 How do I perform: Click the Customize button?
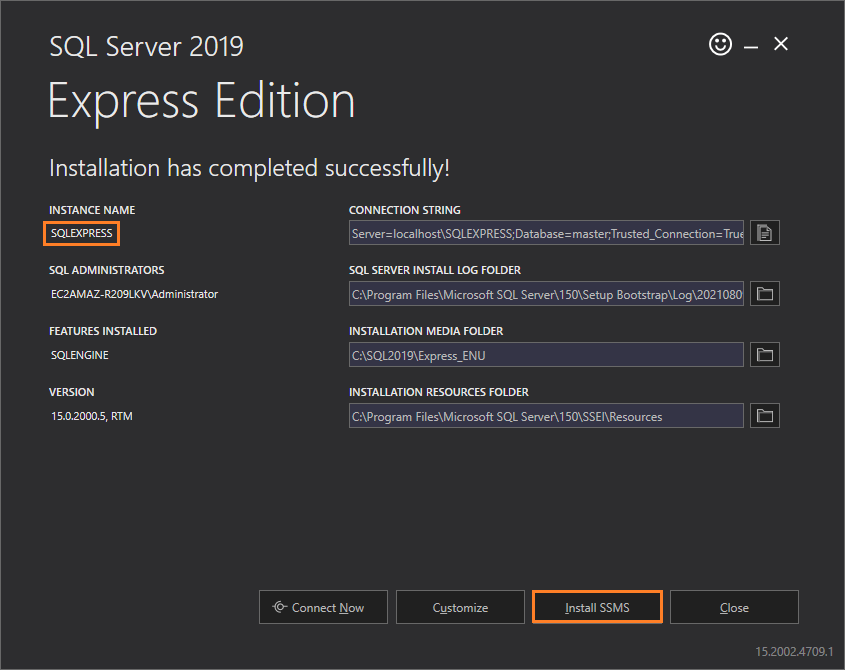[x=460, y=607]
